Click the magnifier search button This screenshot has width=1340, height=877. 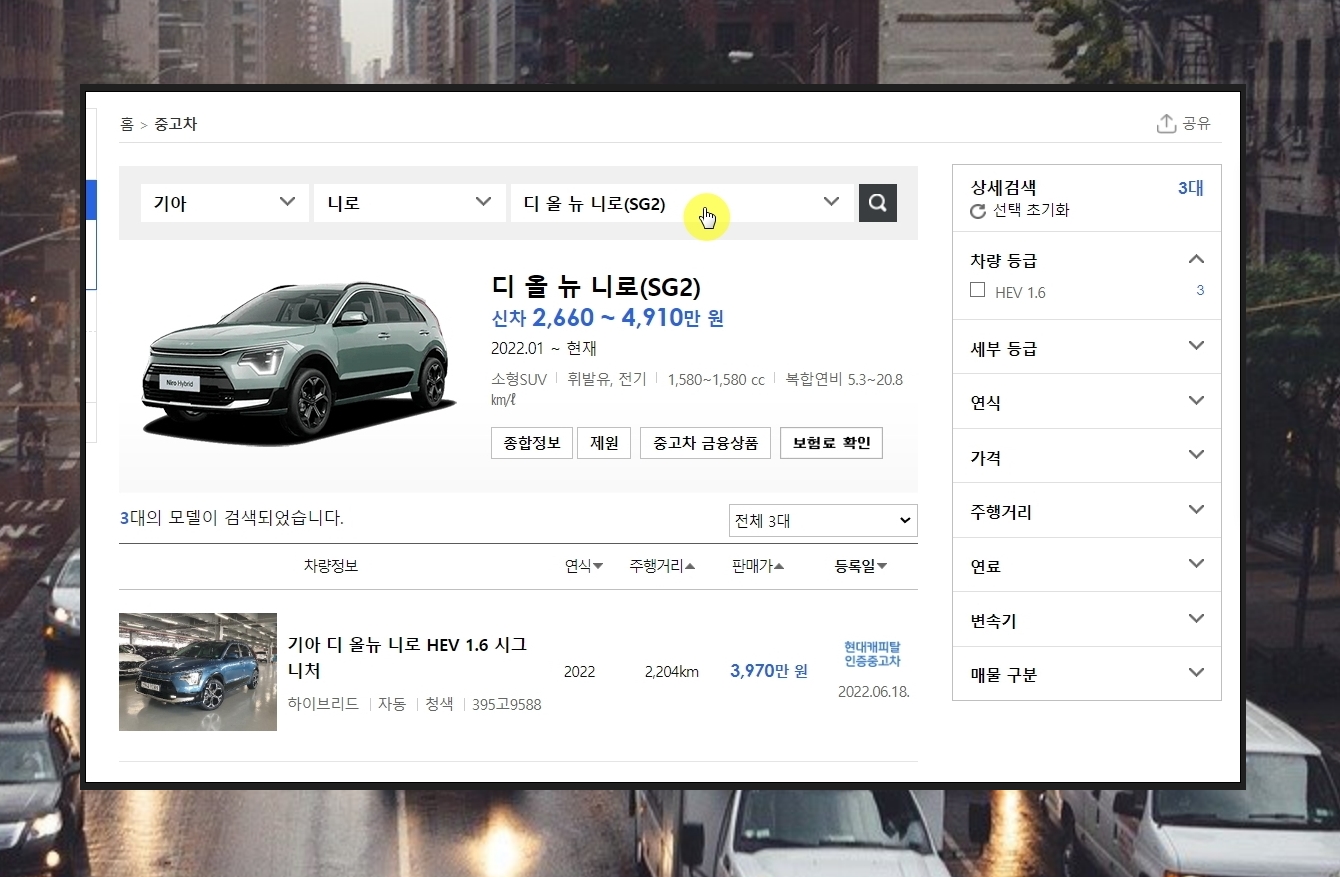877,203
